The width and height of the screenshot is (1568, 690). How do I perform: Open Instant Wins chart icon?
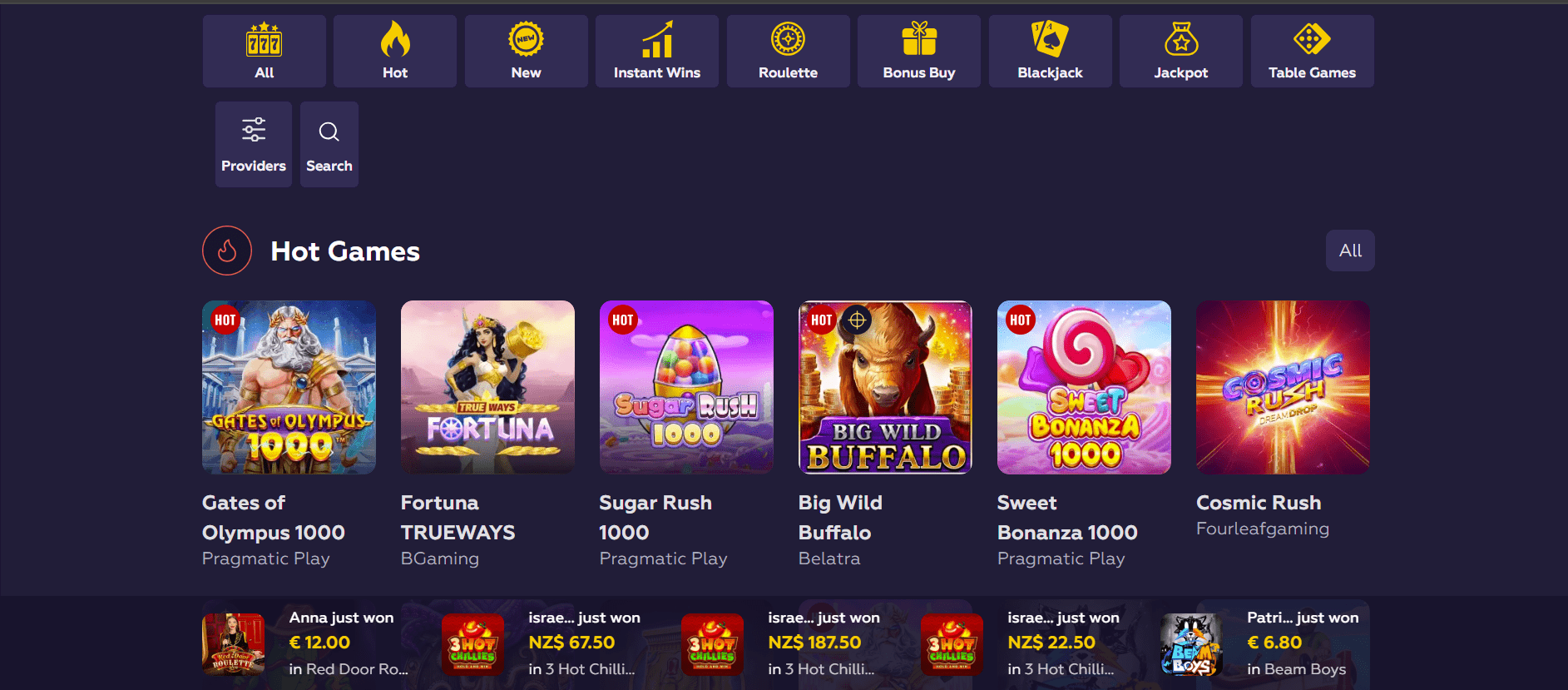[x=657, y=39]
